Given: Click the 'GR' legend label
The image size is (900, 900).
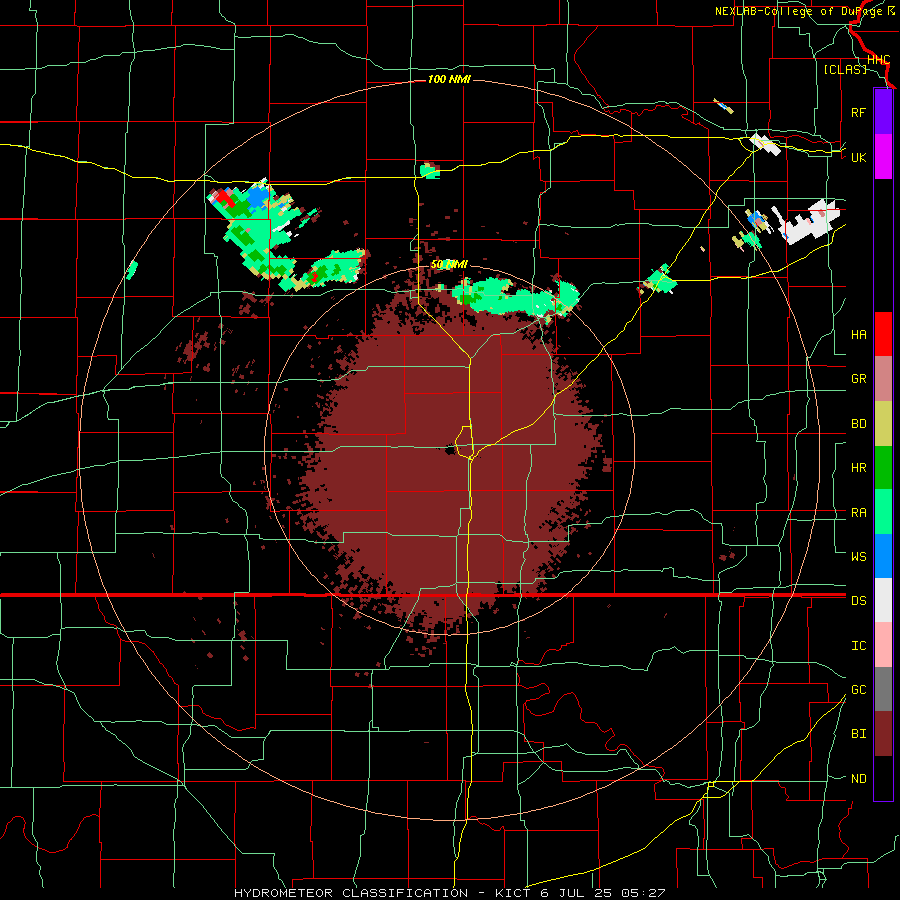Looking at the screenshot, I should (x=858, y=378).
